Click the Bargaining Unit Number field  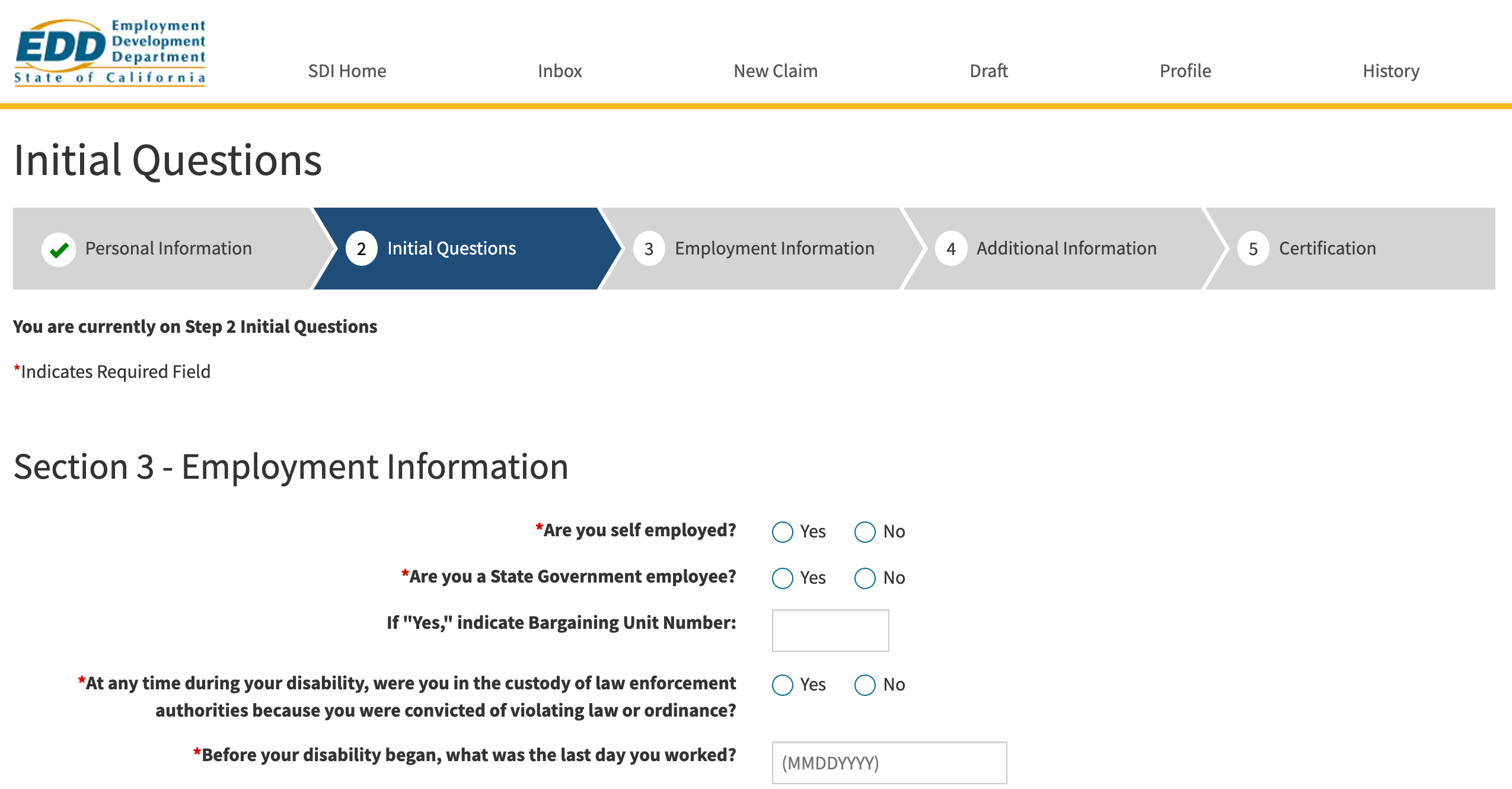click(x=830, y=631)
